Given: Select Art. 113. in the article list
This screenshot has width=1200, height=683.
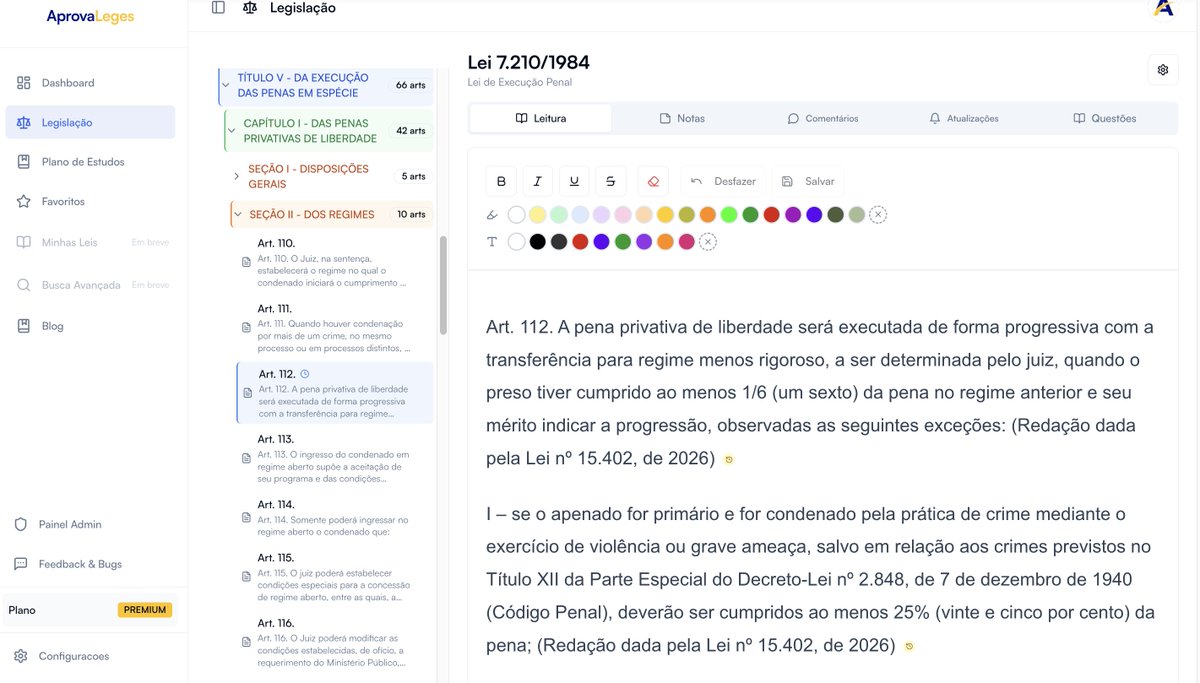Looking at the screenshot, I should (335, 459).
